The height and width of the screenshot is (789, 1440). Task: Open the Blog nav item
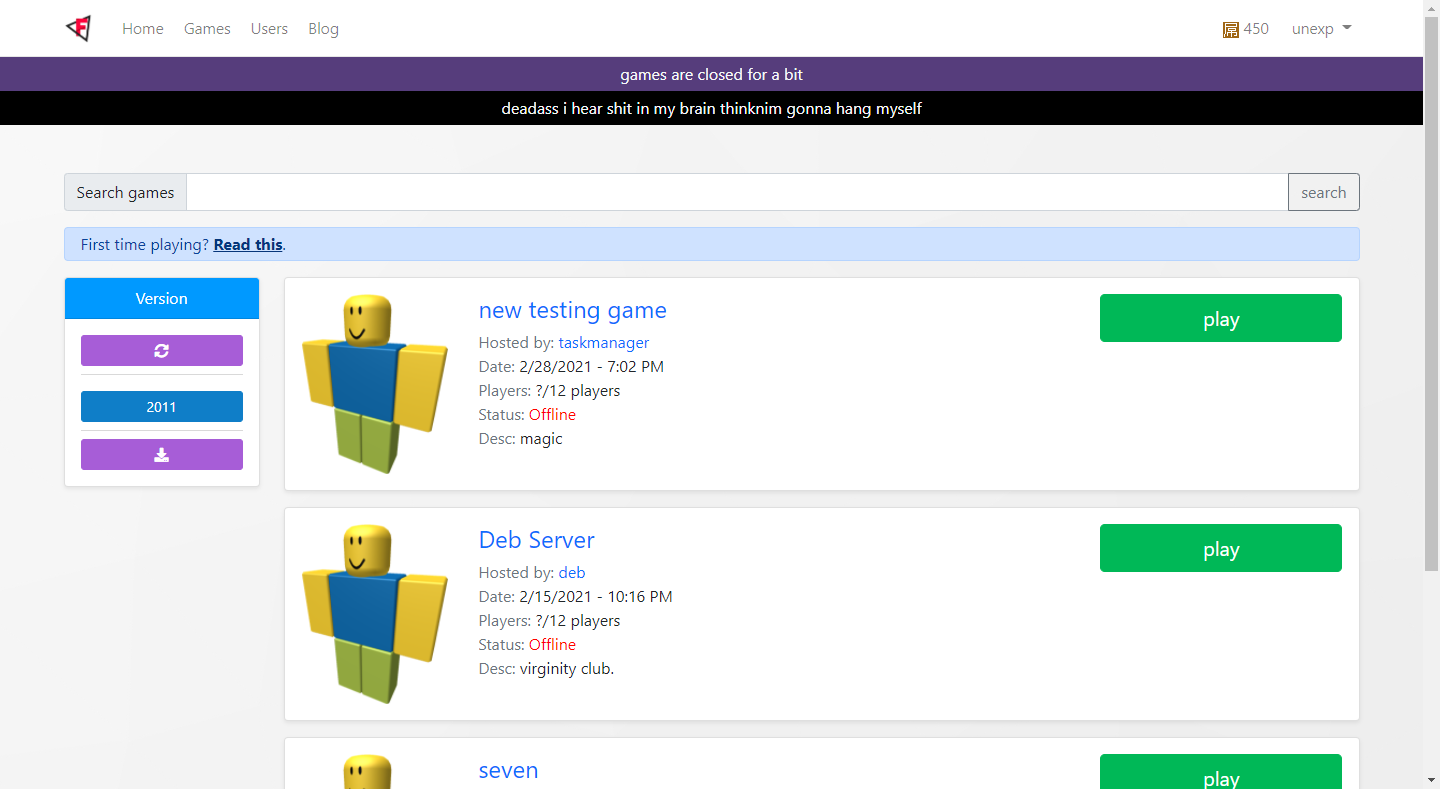(323, 29)
